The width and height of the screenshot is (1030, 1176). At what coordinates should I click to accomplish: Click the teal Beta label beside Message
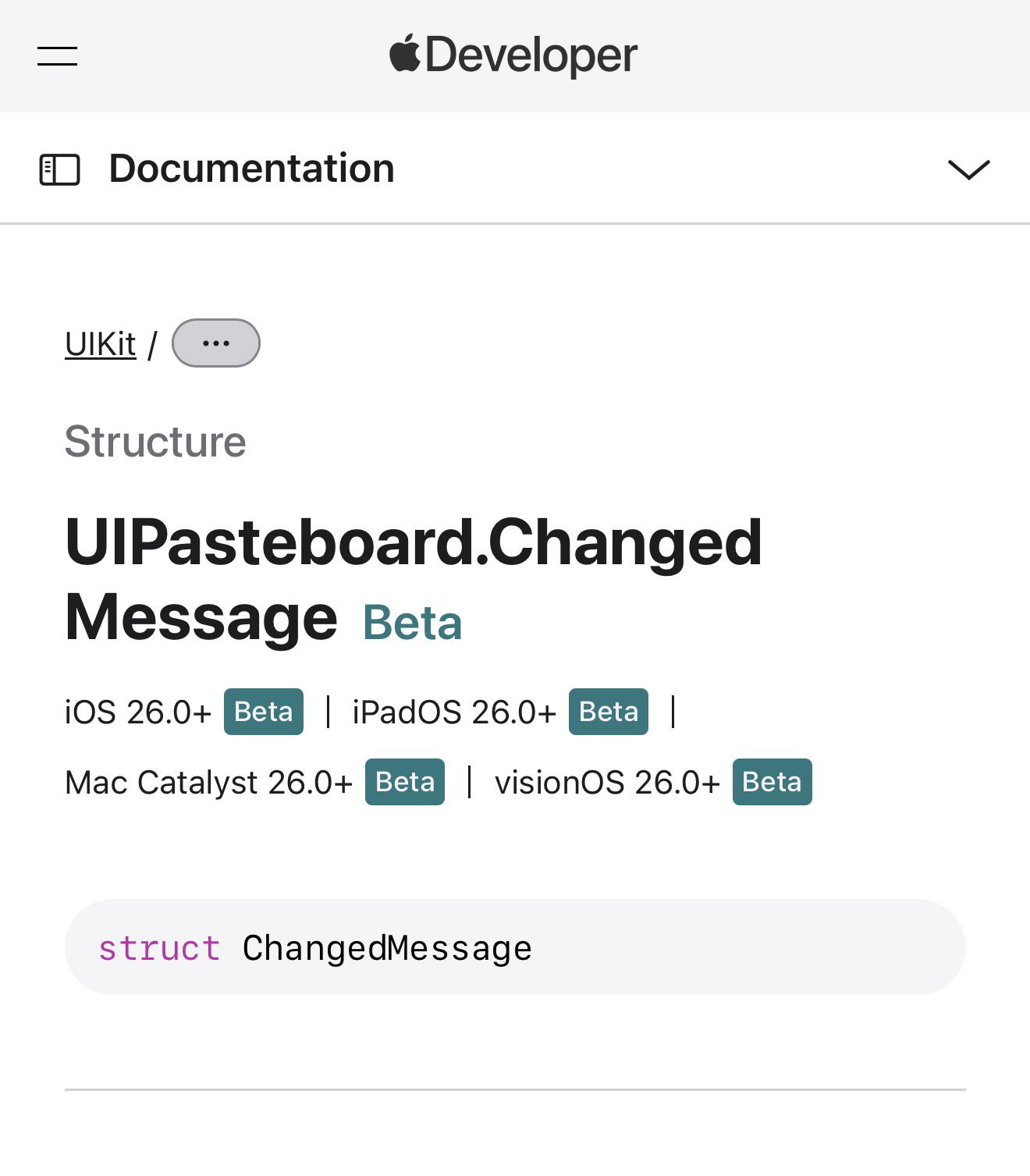tap(412, 623)
